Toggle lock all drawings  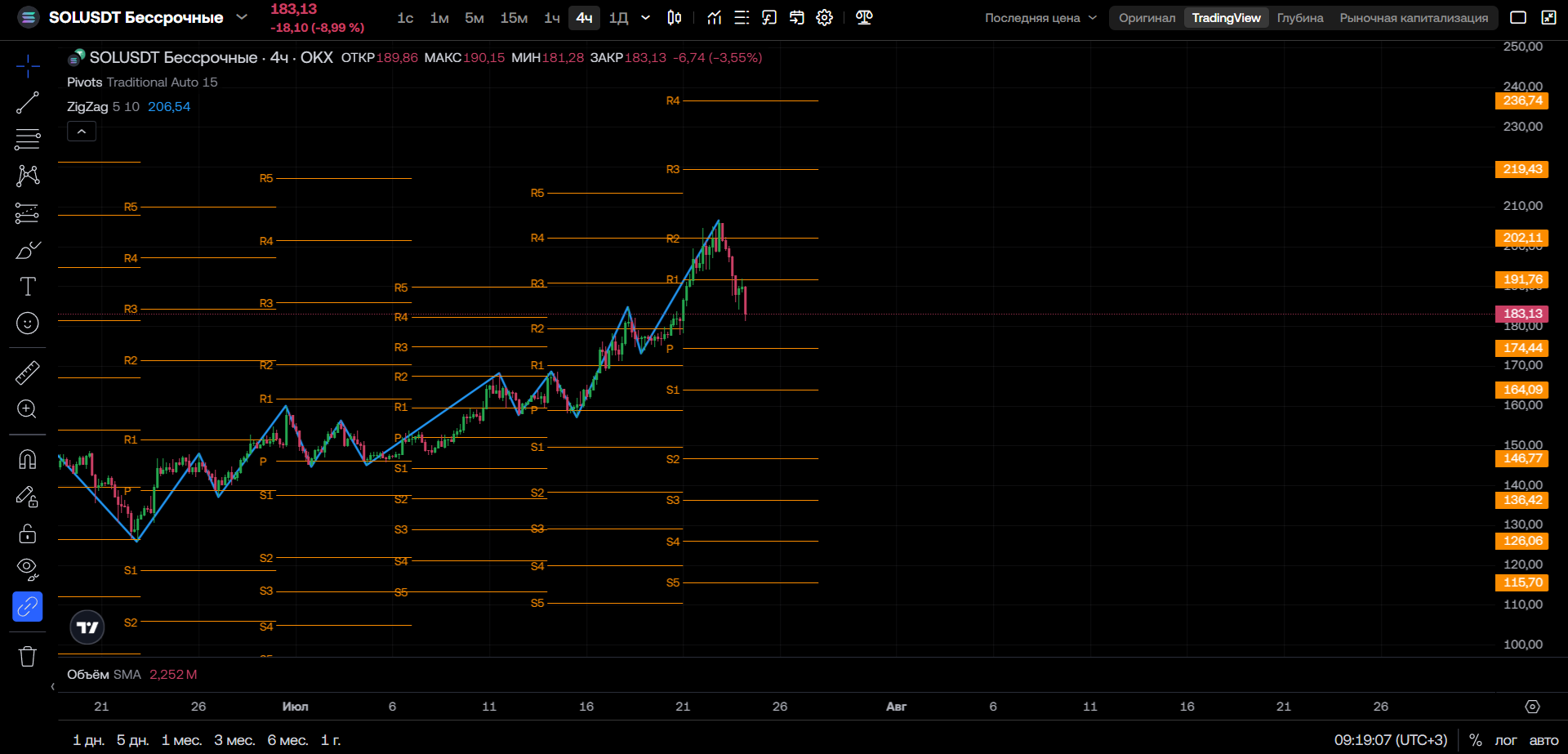coord(27,533)
